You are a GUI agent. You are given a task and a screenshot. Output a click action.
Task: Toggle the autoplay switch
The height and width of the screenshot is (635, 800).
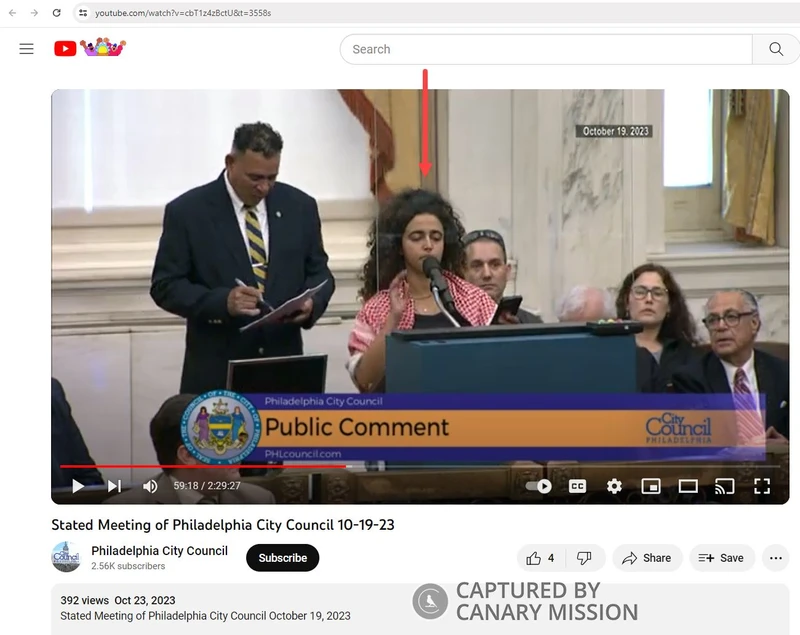tap(539, 486)
